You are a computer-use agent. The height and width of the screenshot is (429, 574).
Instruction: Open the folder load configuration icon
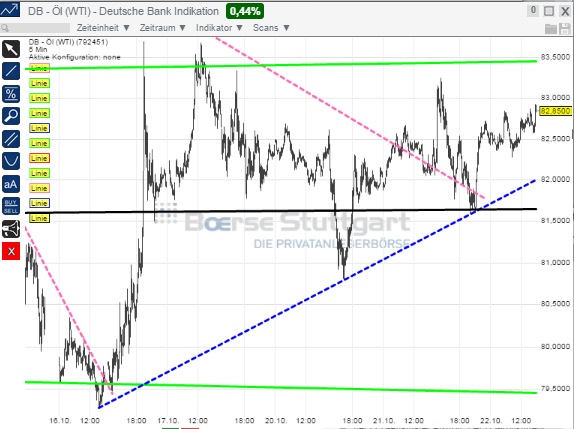point(551,29)
